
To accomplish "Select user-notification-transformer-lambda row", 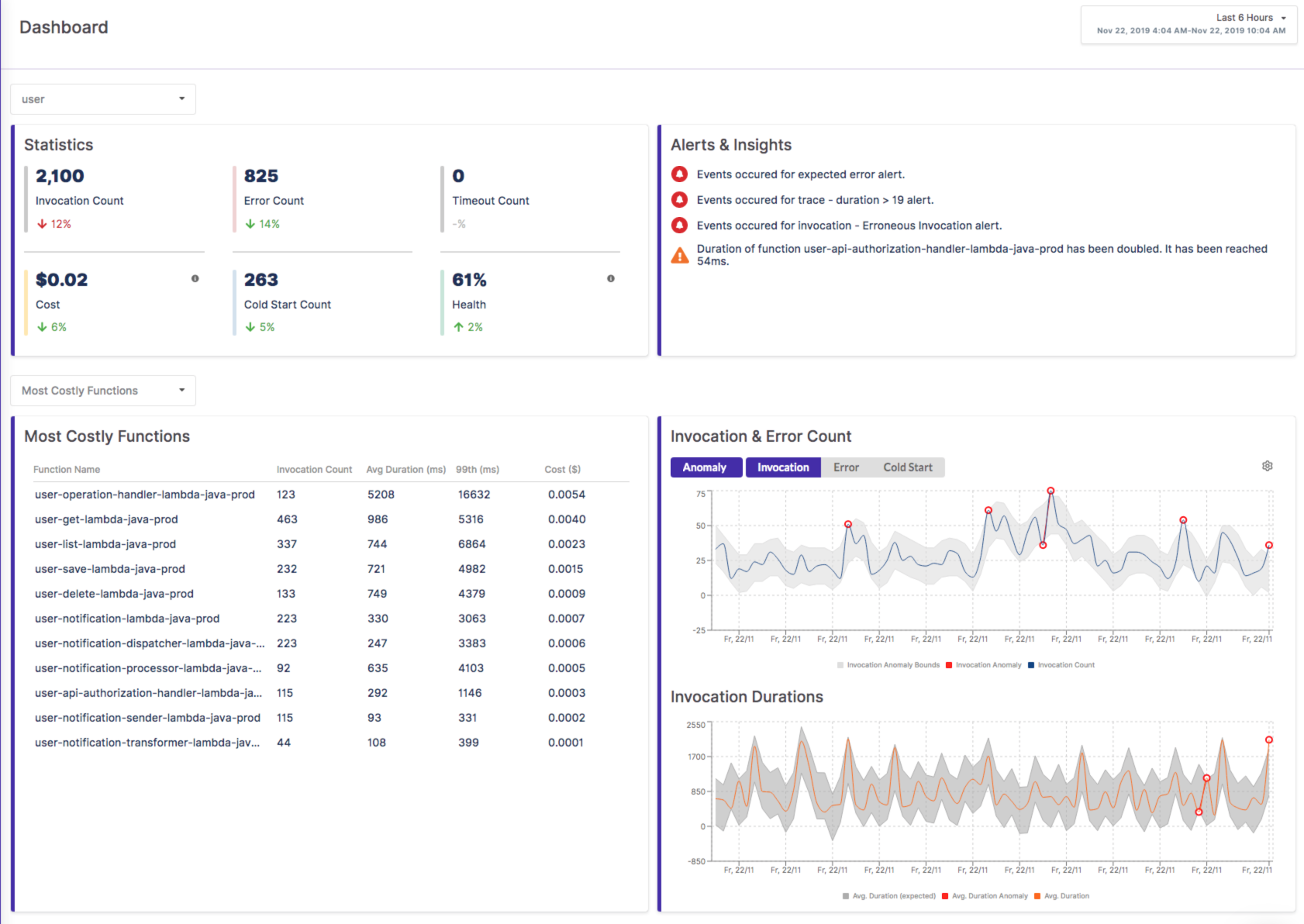I will coord(331,743).
